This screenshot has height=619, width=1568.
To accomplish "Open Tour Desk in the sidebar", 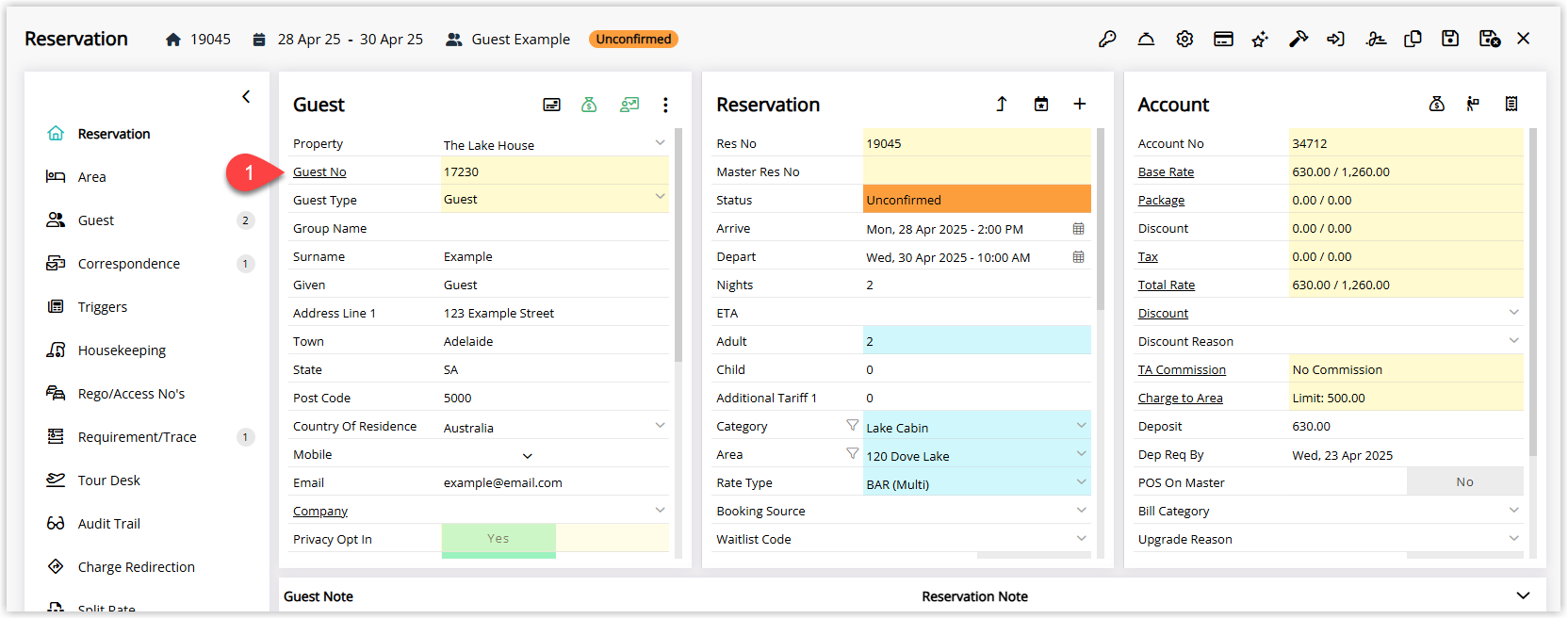I will 109,481.
